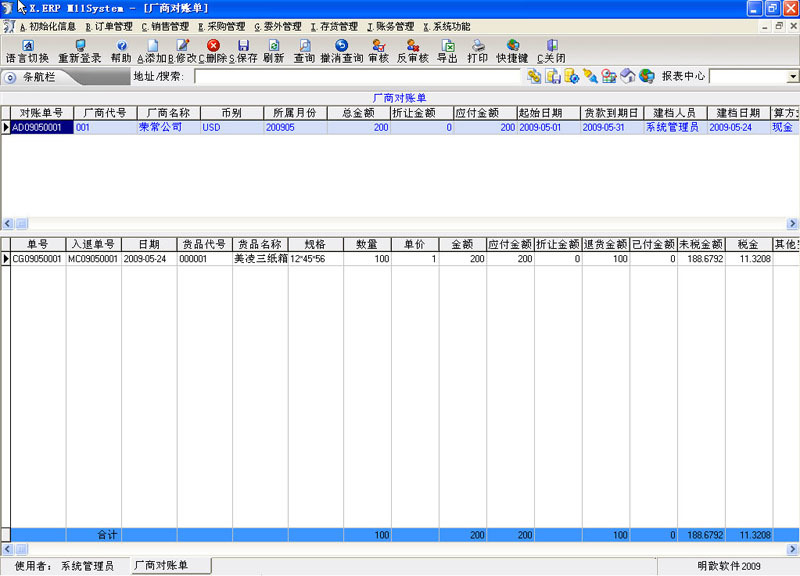Screen dimensions: 800x576
Task: Open the X.系统功能 menu
Action: [447, 27]
